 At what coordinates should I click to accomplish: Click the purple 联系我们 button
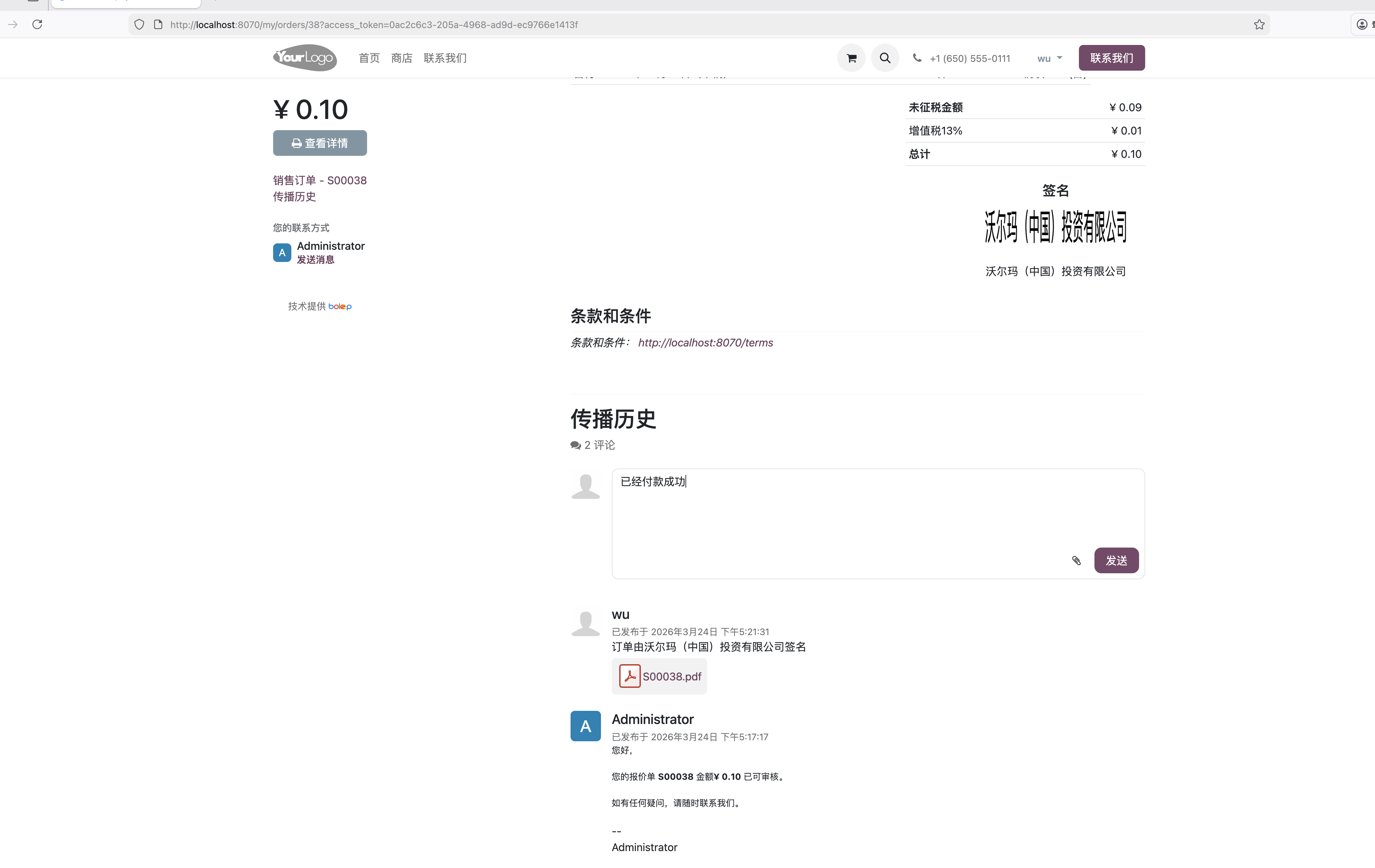click(x=1111, y=58)
